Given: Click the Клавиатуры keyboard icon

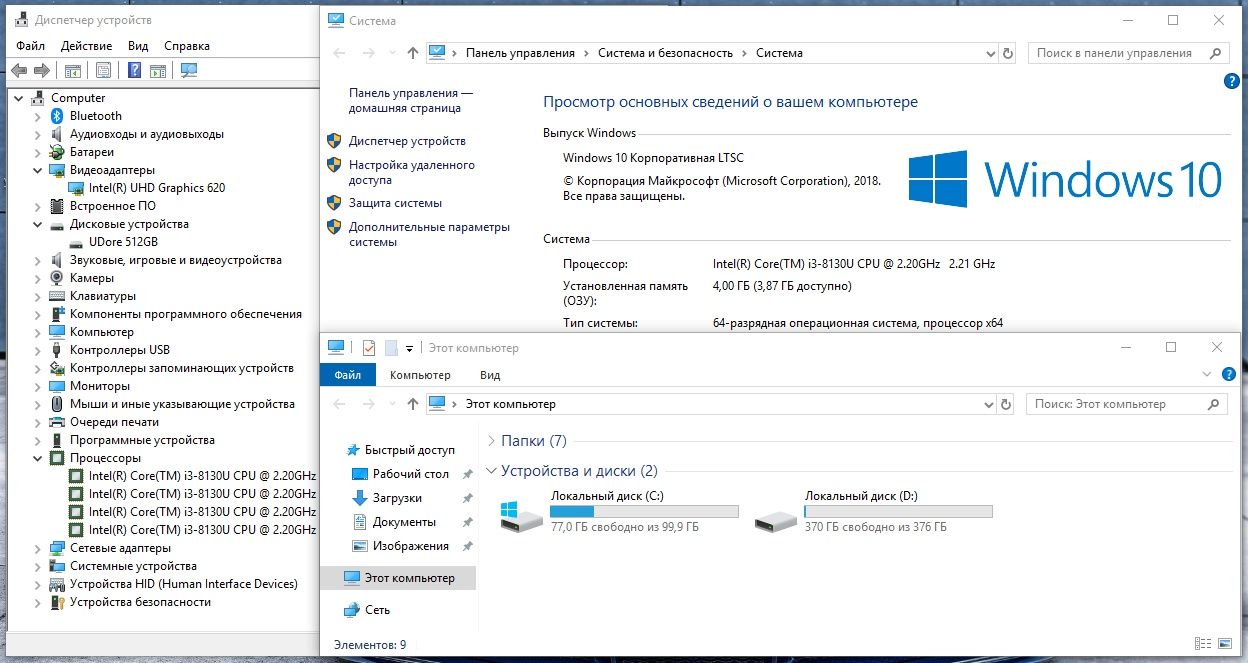Looking at the screenshot, I should (x=59, y=296).
